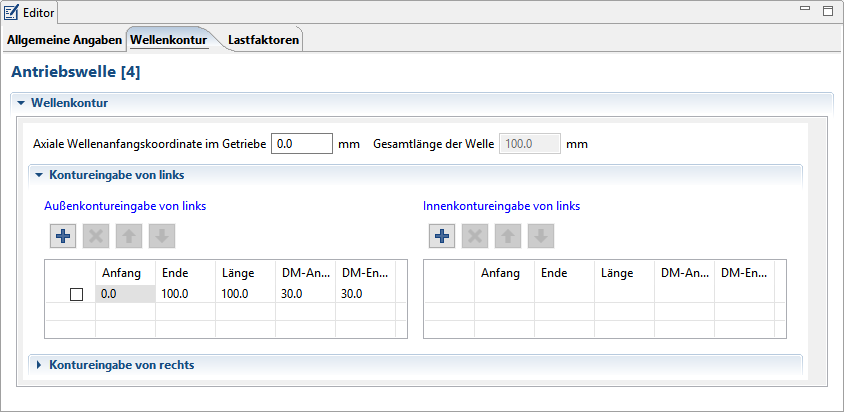Delete row in Innenkontureingabe toolbar

[x=476, y=236]
